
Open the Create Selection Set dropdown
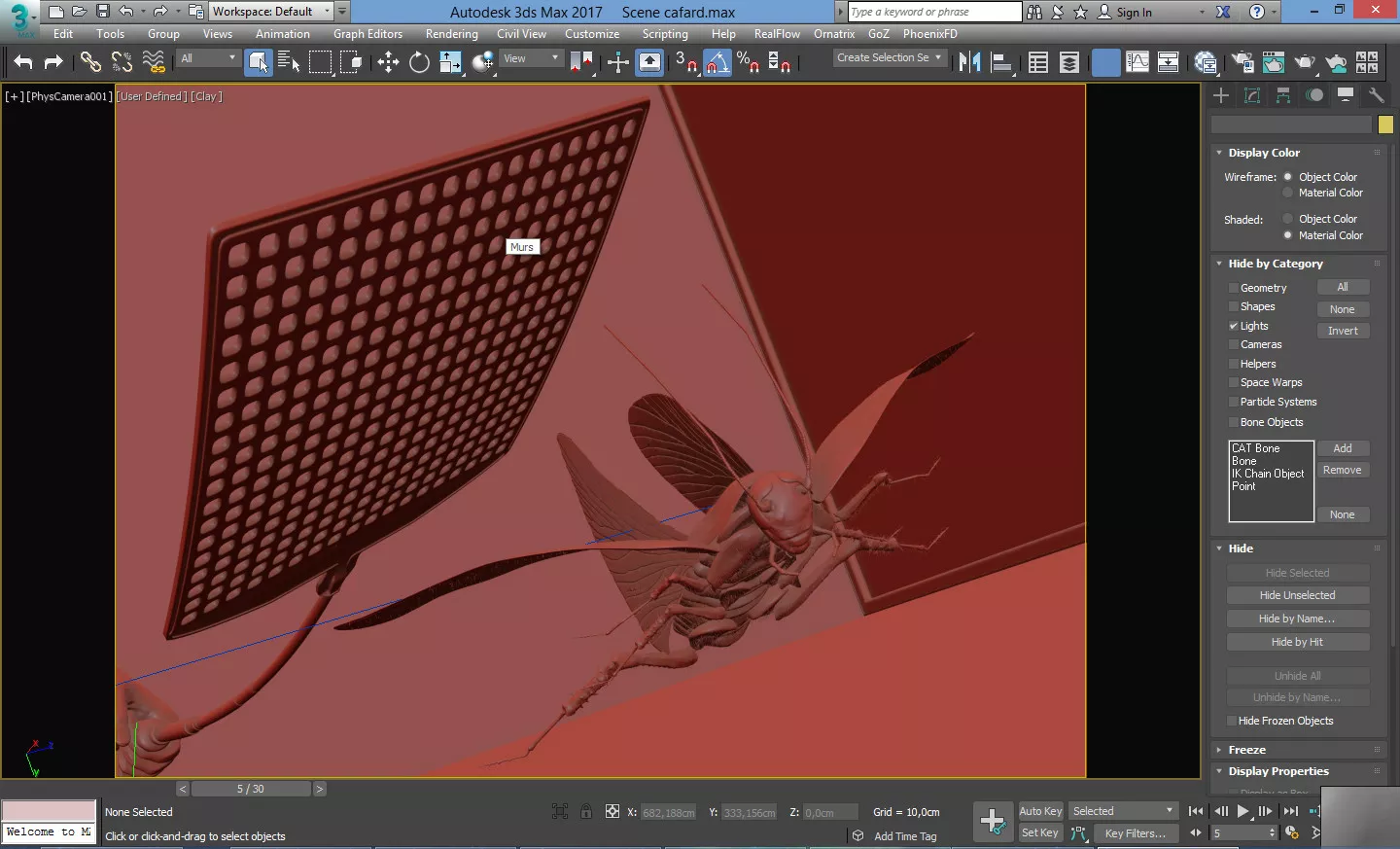coord(889,57)
